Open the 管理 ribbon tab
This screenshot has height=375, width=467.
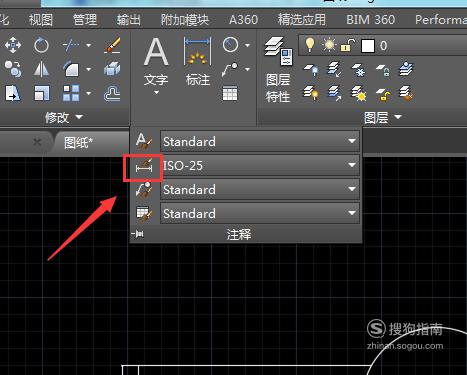pyautogui.click(x=85, y=20)
